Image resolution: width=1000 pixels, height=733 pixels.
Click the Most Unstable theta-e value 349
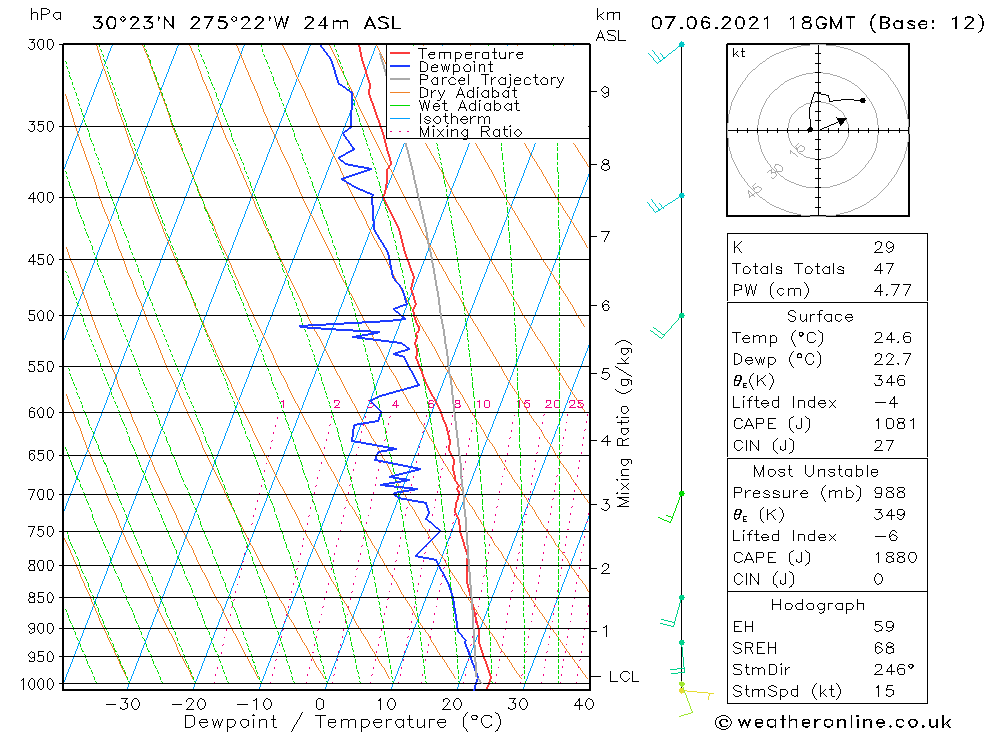coord(890,515)
